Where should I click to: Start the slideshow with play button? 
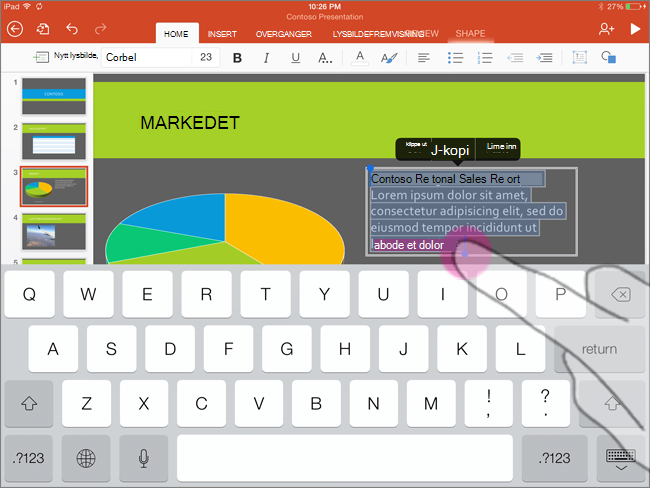635,29
